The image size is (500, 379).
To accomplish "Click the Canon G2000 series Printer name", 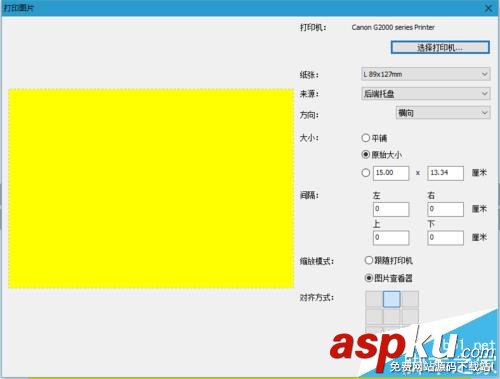I will point(393,27).
